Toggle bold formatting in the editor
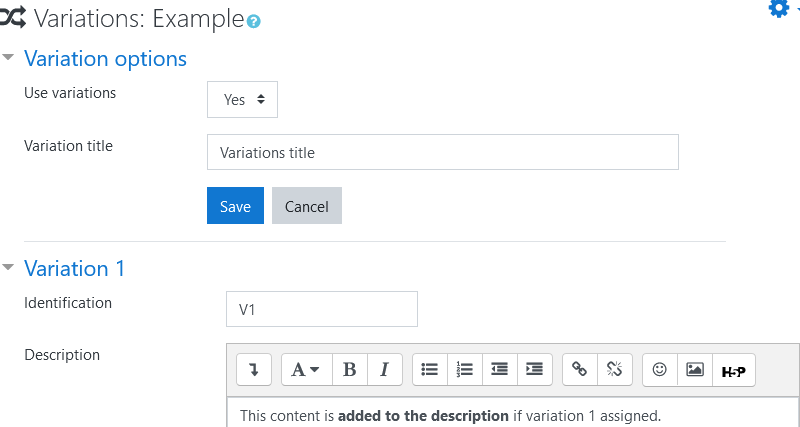Image resolution: width=800 pixels, height=427 pixels. click(x=349, y=369)
